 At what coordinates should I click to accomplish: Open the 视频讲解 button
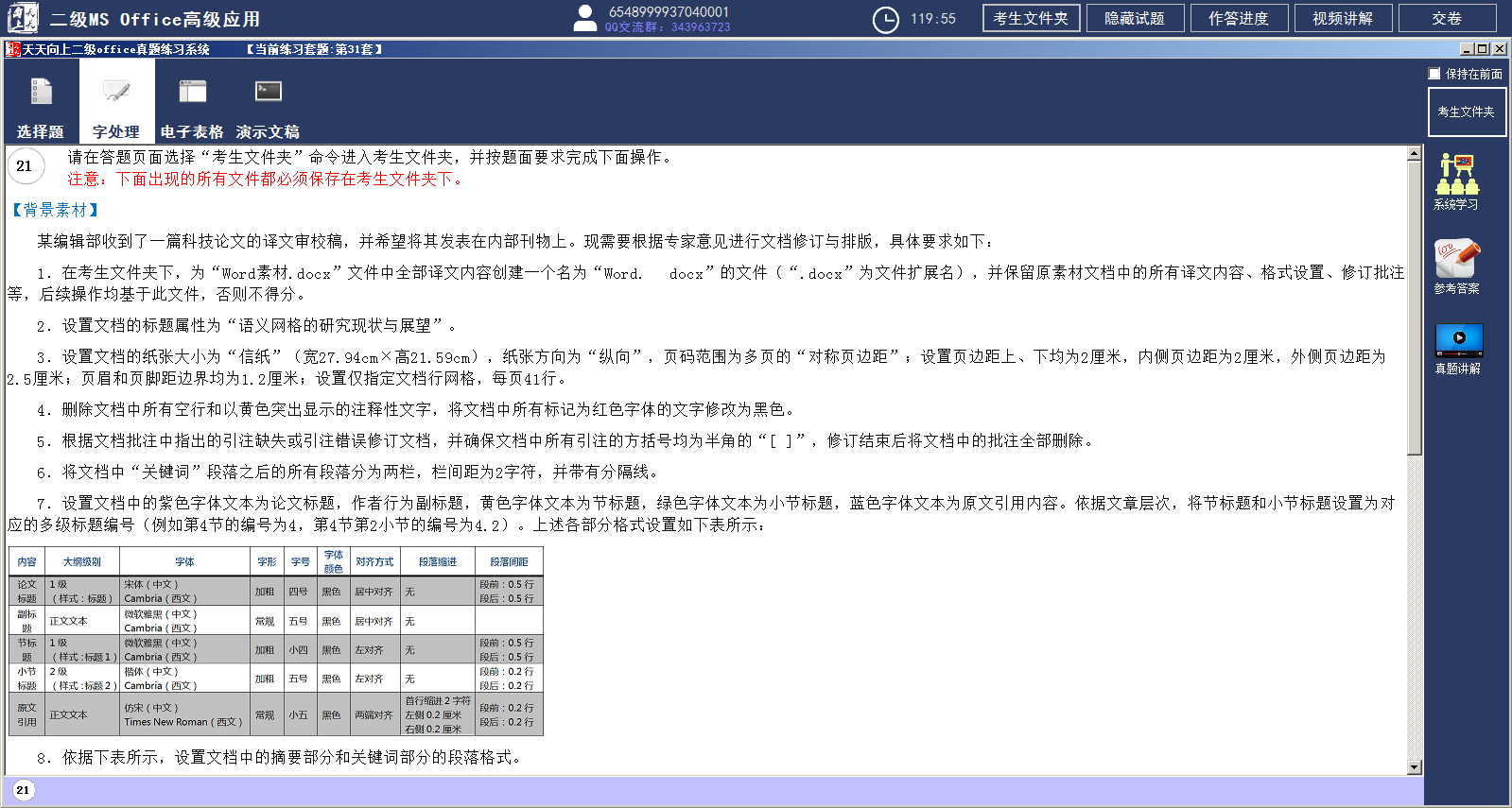(x=1343, y=18)
